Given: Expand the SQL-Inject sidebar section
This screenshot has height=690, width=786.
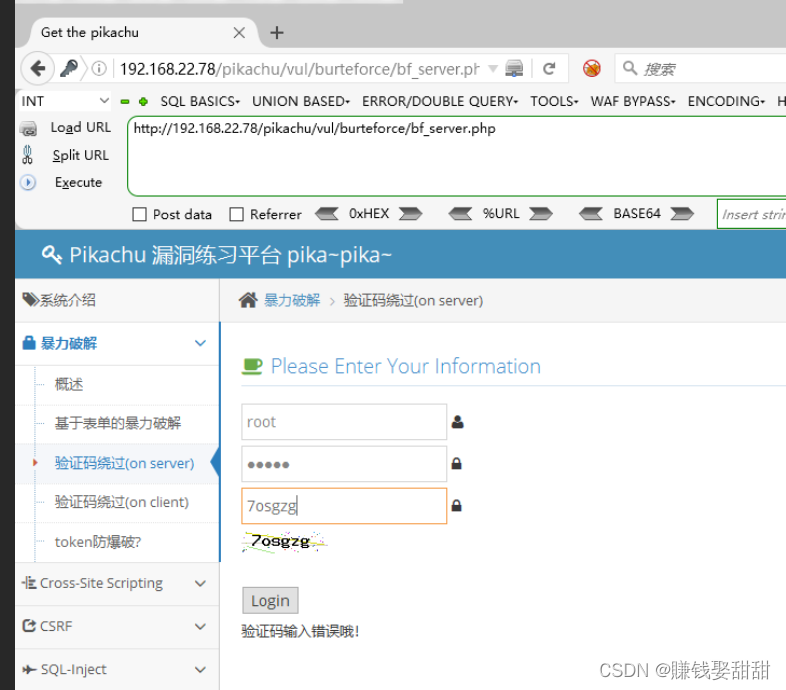Looking at the screenshot, I should click(x=201, y=669).
